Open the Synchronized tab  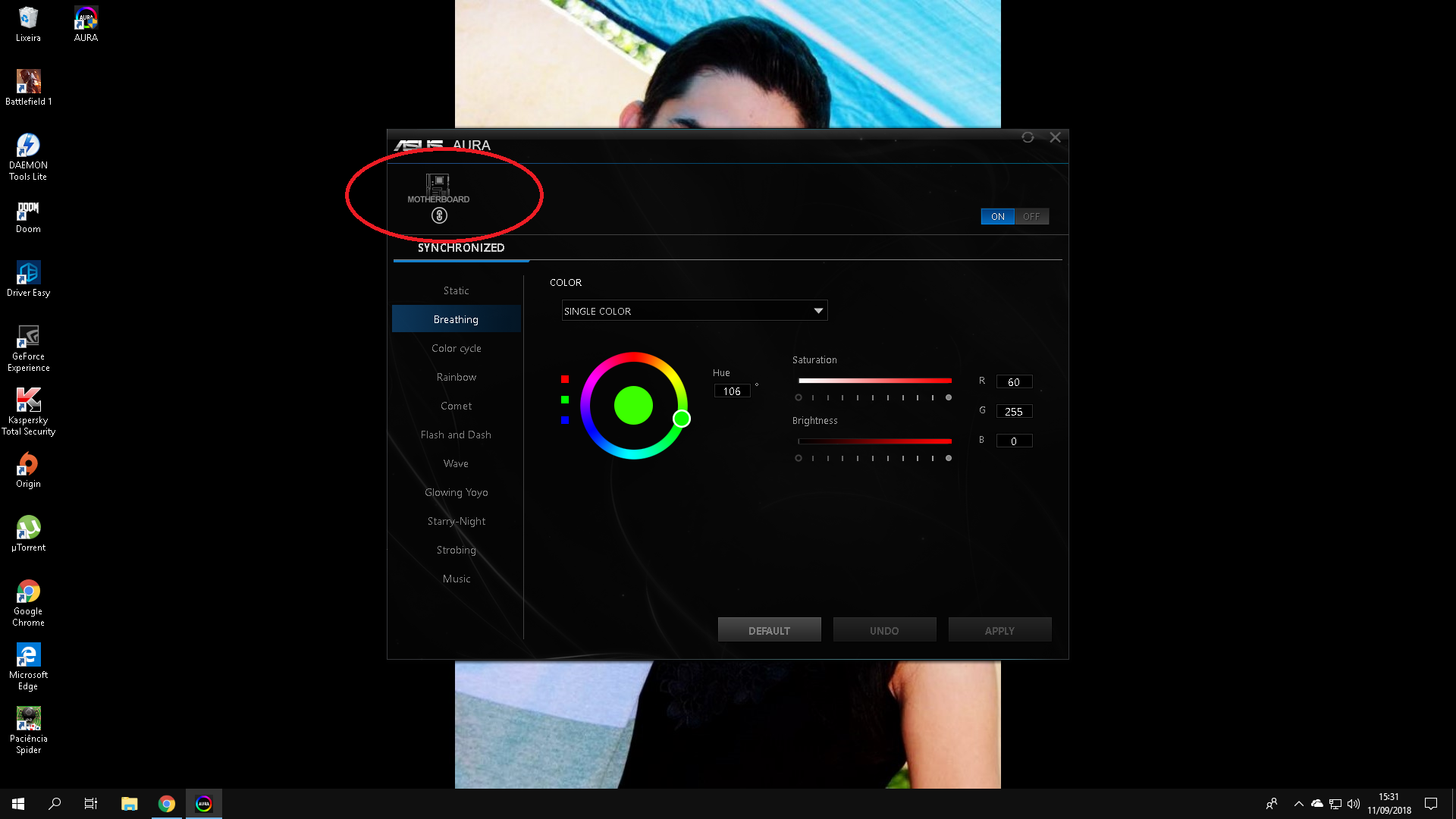click(x=461, y=248)
